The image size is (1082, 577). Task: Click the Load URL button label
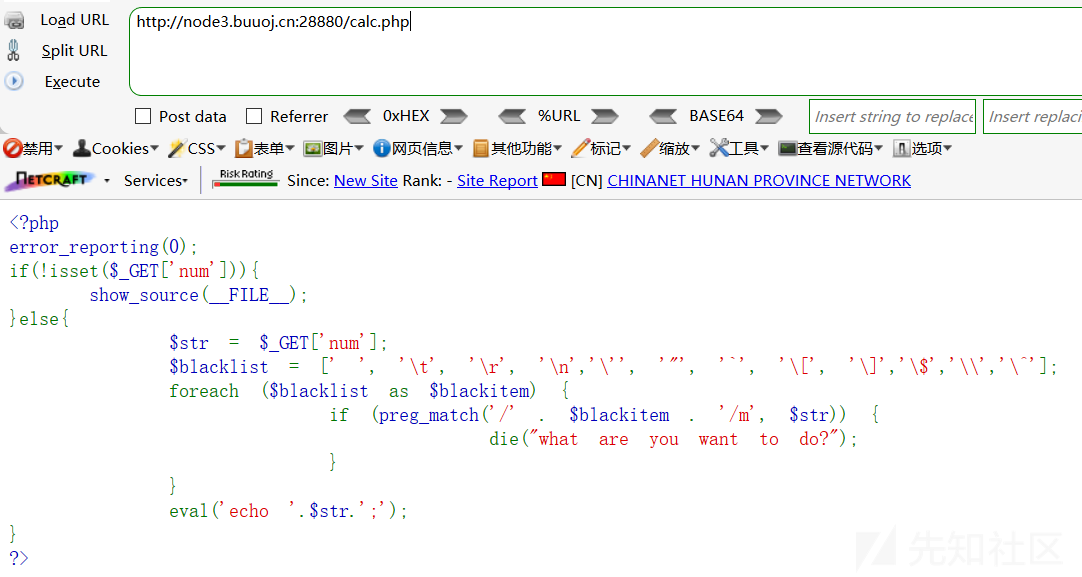(x=75, y=20)
